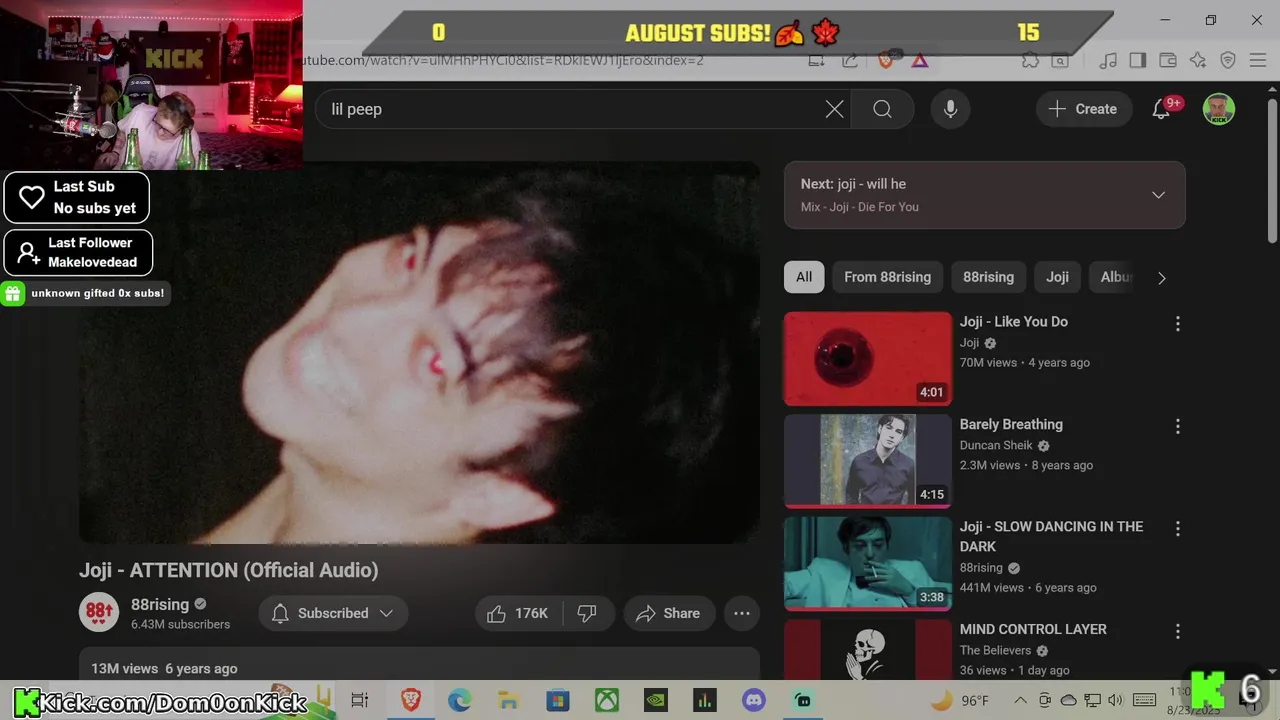Like the video showing 176K likes
This screenshot has height=720, width=1280.
tap(518, 613)
